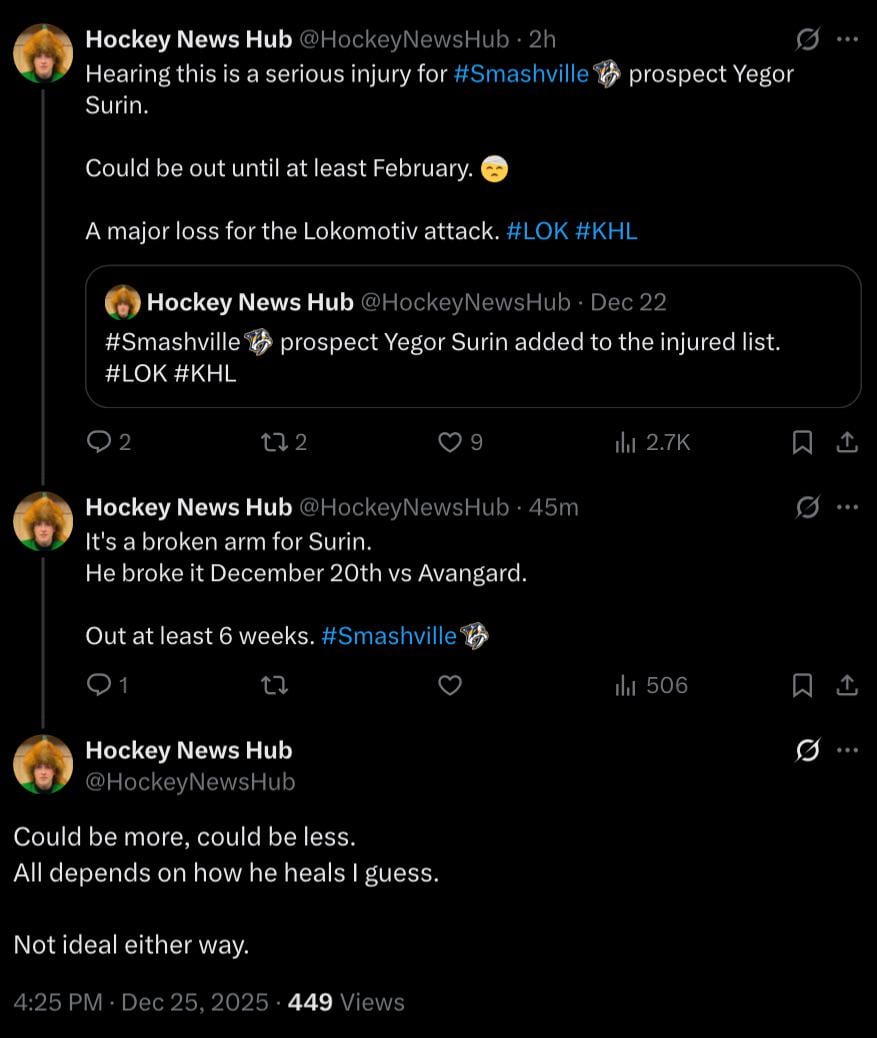The image size is (877, 1038).
Task: Reply to the broken arm tweet
Action: pos(99,685)
